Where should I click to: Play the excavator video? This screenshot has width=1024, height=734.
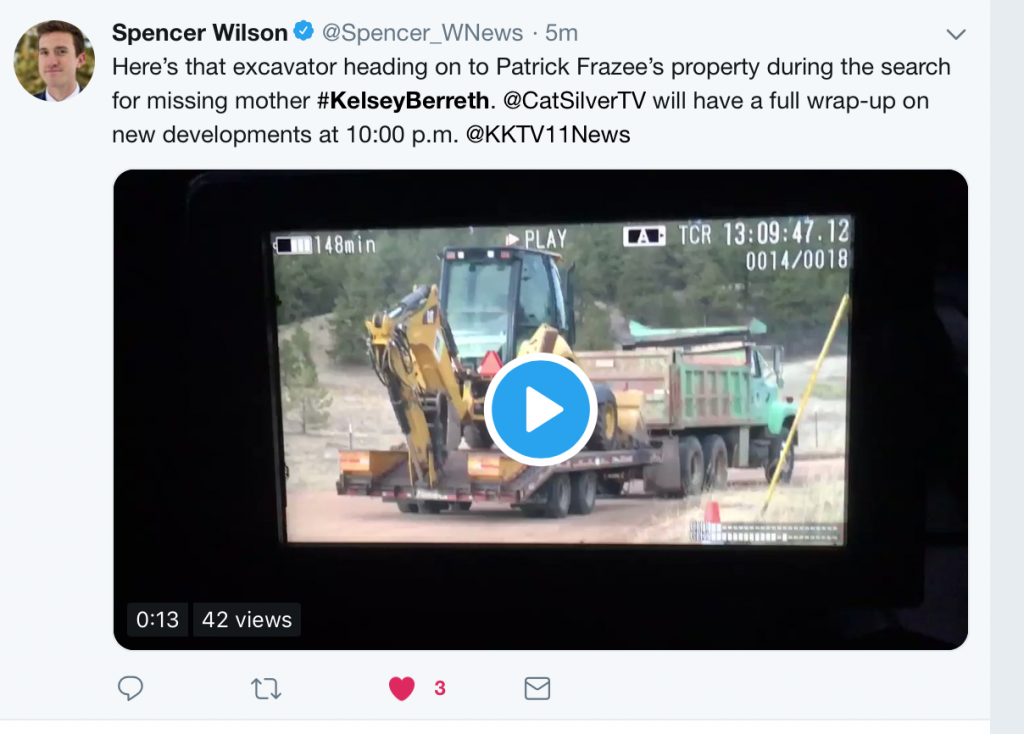540,409
